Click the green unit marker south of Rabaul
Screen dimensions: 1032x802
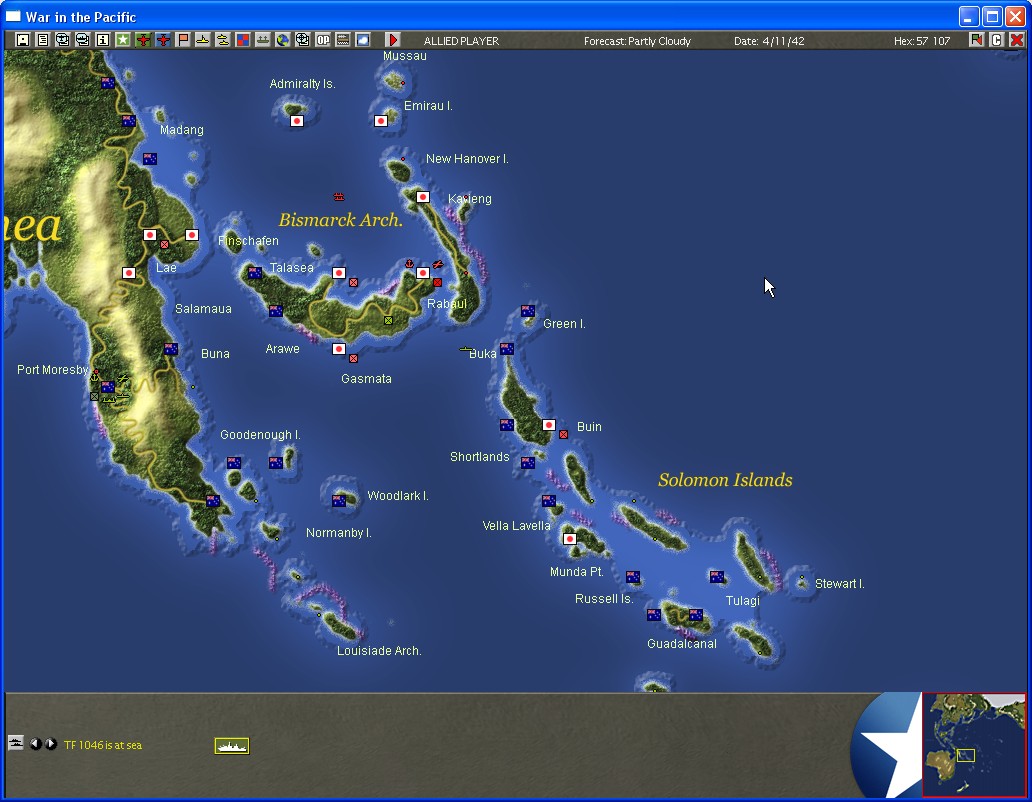click(388, 320)
